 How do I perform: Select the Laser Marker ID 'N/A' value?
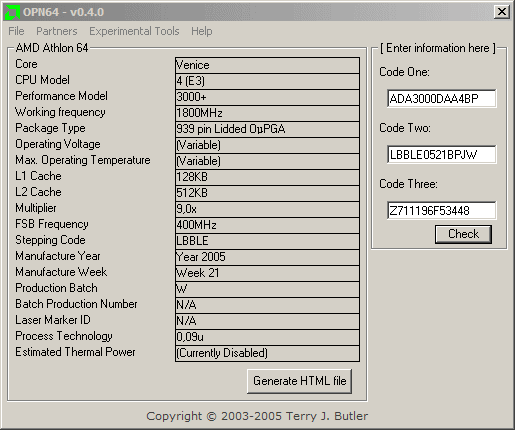point(267,321)
